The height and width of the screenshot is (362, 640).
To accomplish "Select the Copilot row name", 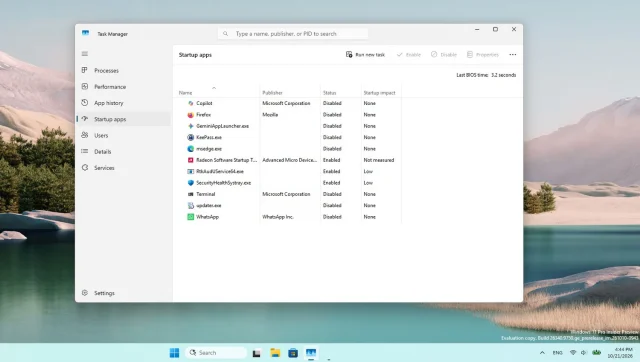I will (204, 103).
